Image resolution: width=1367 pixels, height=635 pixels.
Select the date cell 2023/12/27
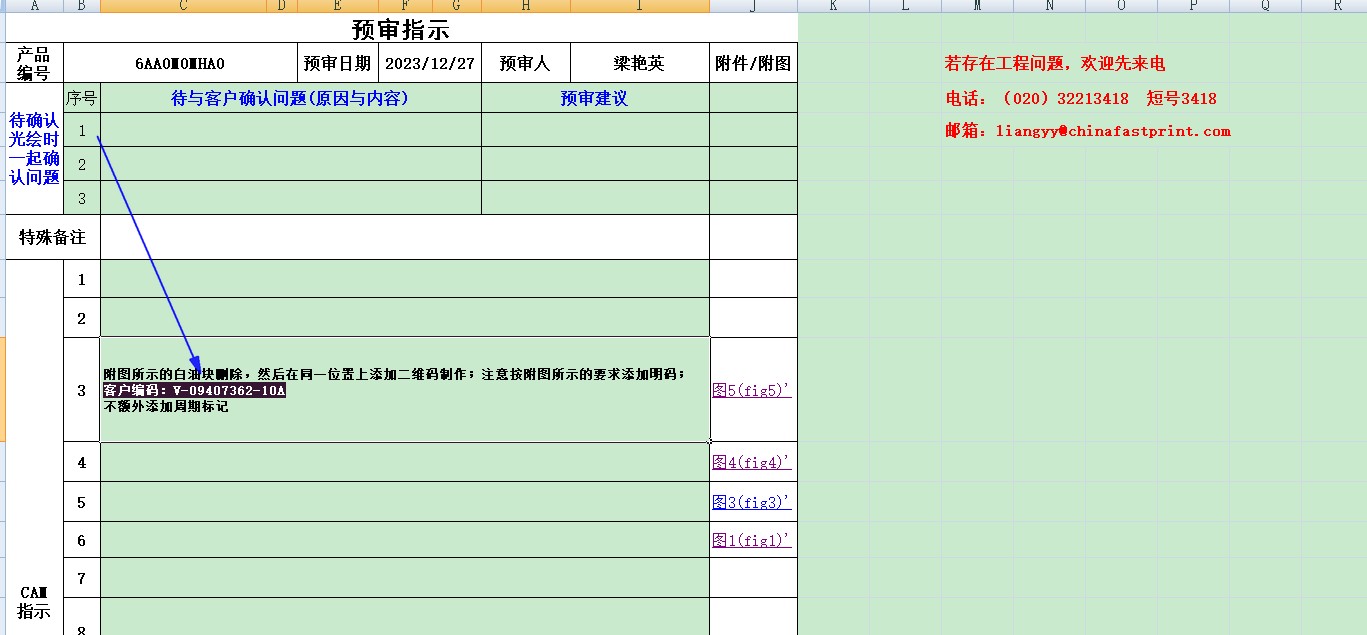(x=430, y=63)
